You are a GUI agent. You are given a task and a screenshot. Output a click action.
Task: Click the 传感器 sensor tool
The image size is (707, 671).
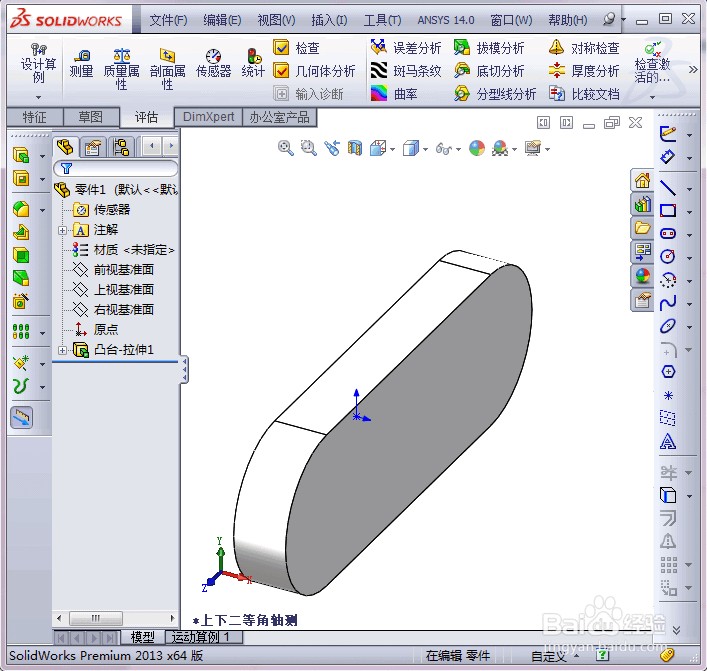(x=213, y=64)
